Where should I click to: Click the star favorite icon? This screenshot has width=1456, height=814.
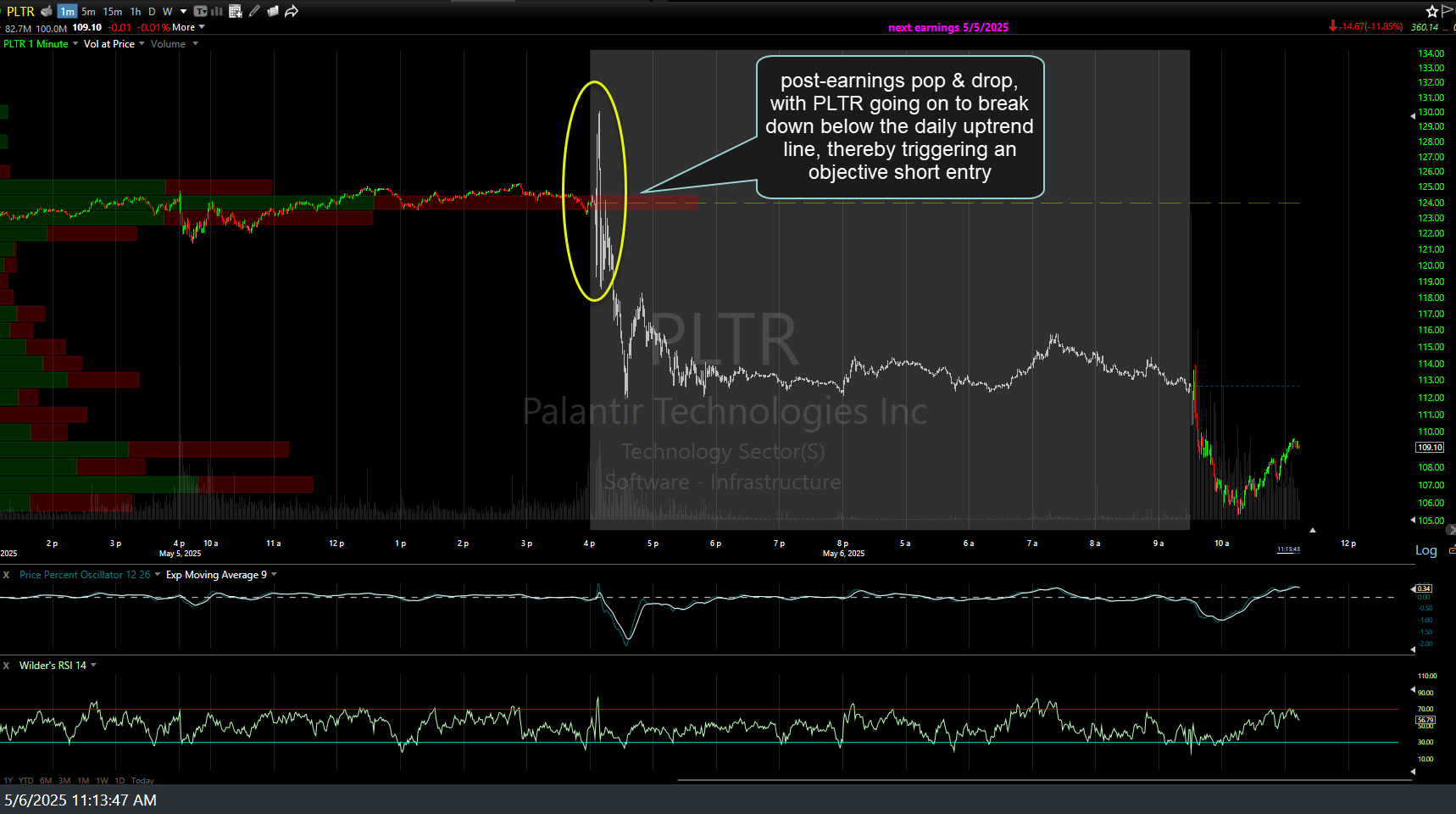(1431, 11)
